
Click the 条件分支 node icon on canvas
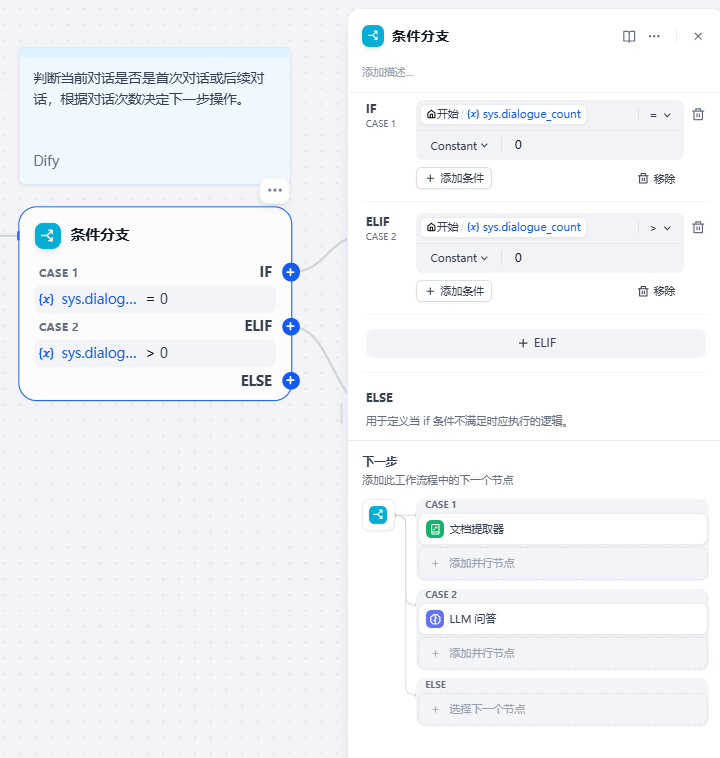click(48, 235)
